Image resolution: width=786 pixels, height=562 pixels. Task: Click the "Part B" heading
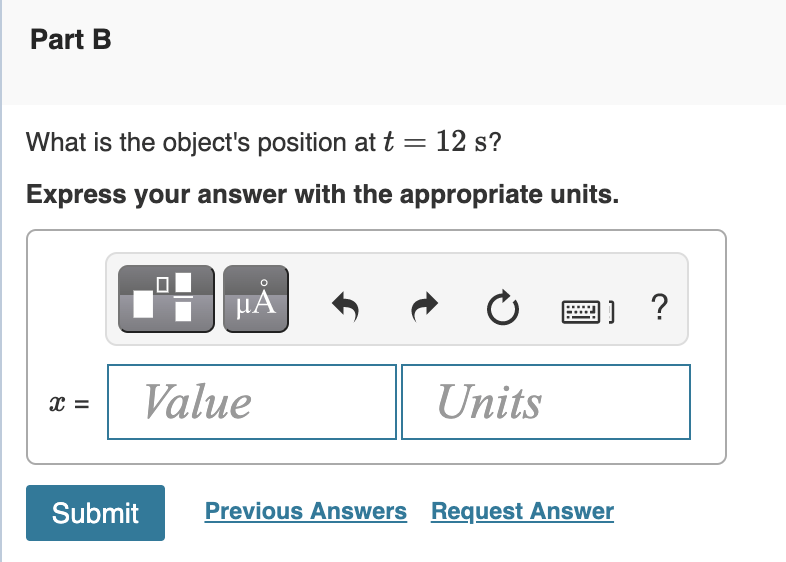point(71,40)
